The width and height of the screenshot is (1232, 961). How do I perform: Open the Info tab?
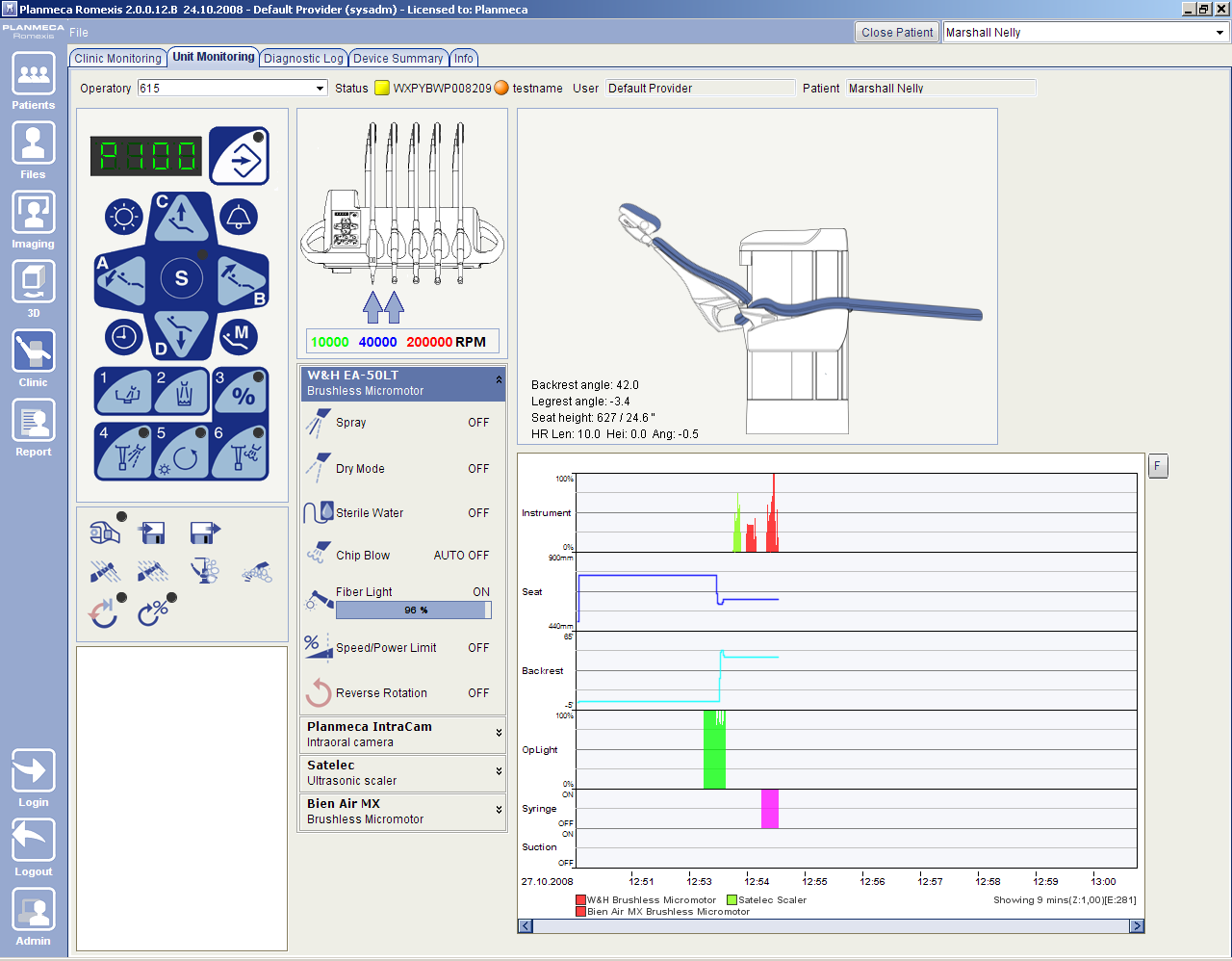(x=464, y=59)
